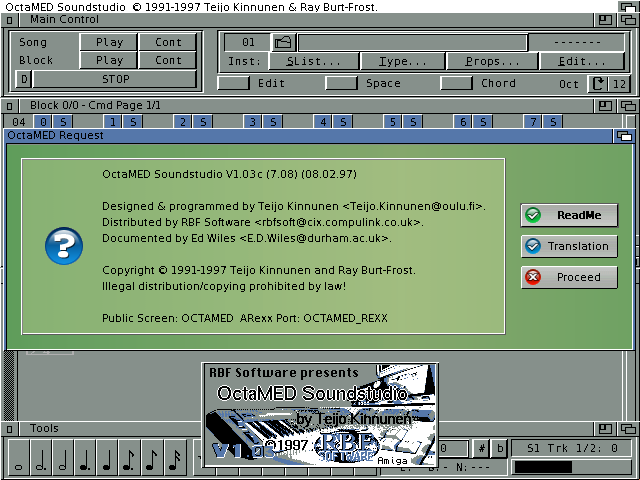Click the sharp (#) button in Tools
This screenshot has height=480, width=640.
click(482, 449)
